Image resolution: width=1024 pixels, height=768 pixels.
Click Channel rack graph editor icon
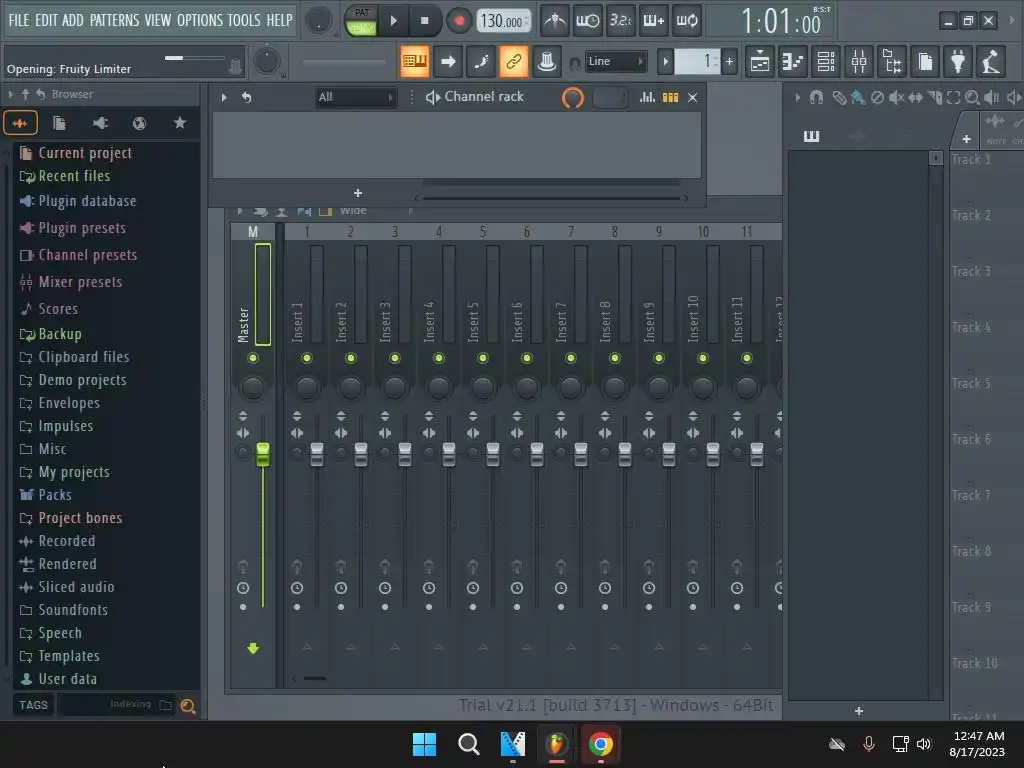click(x=647, y=97)
